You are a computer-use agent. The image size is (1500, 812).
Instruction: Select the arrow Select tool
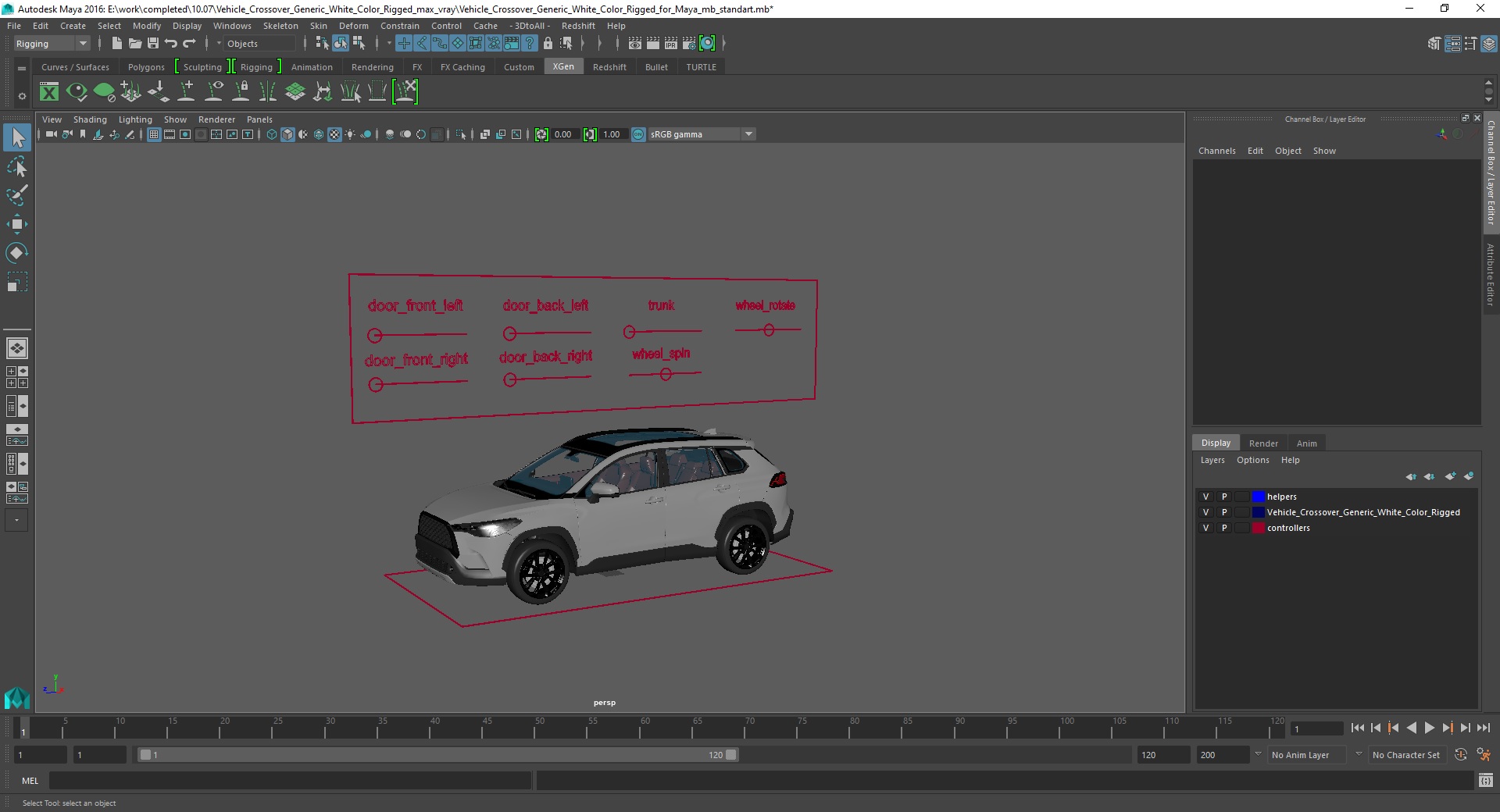[17, 138]
